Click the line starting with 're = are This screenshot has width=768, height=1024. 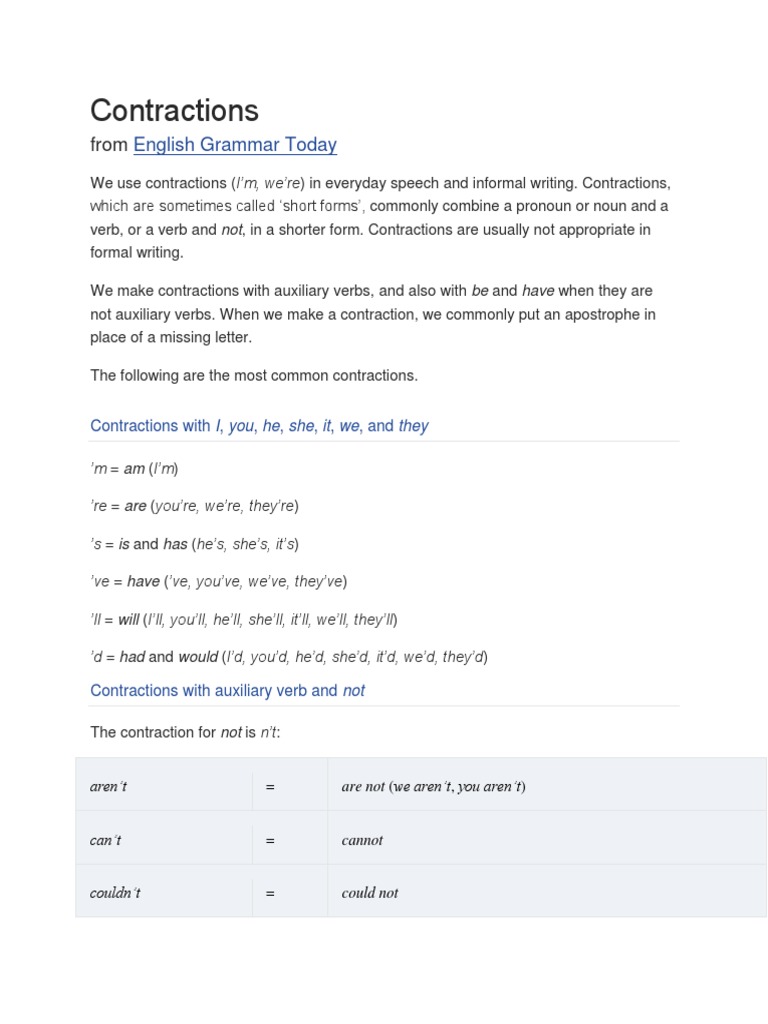pyautogui.click(x=194, y=506)
